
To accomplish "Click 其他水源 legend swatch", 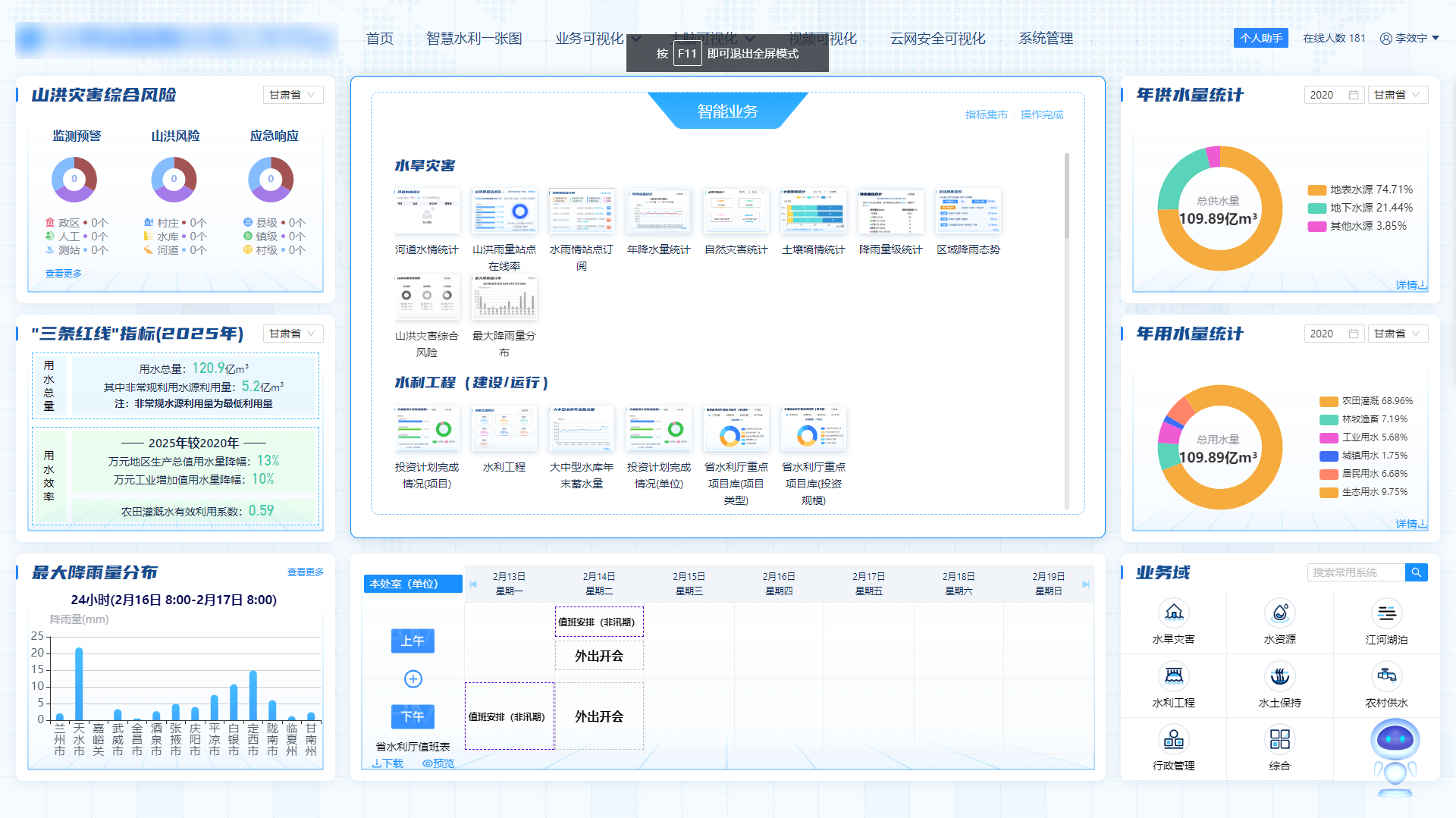I will point(1316,227).
